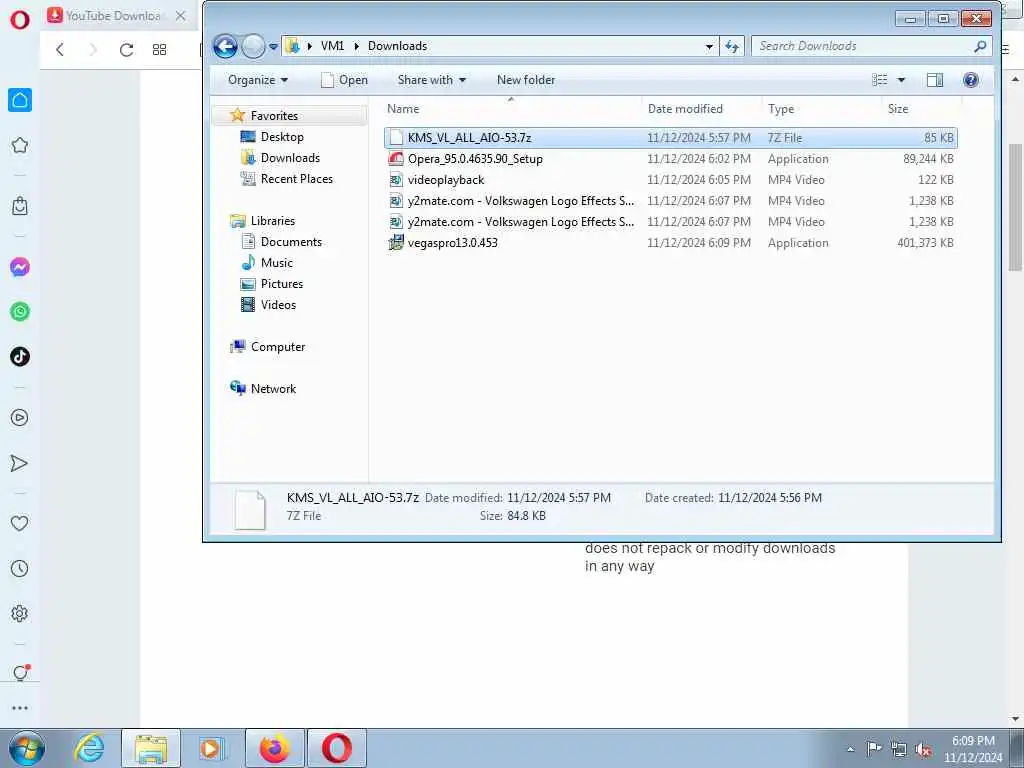This screenshot has width=1024, height=768.
Task: Expand address bar history dropdown
Action: [x=709, y=46]
